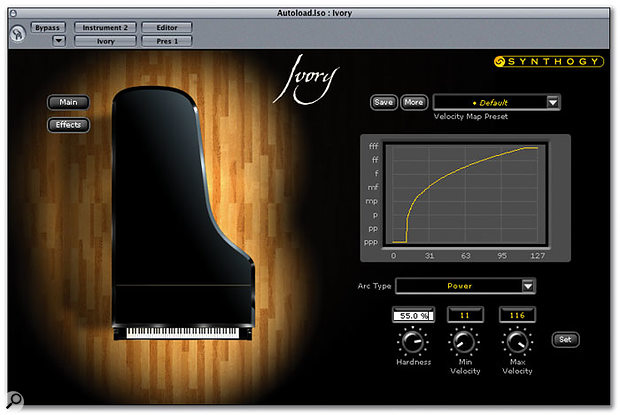Image resolution: width=620 pixels, height=415 pixels.
Task: Click the Pres 1 preset button
Action: [167, 41]
